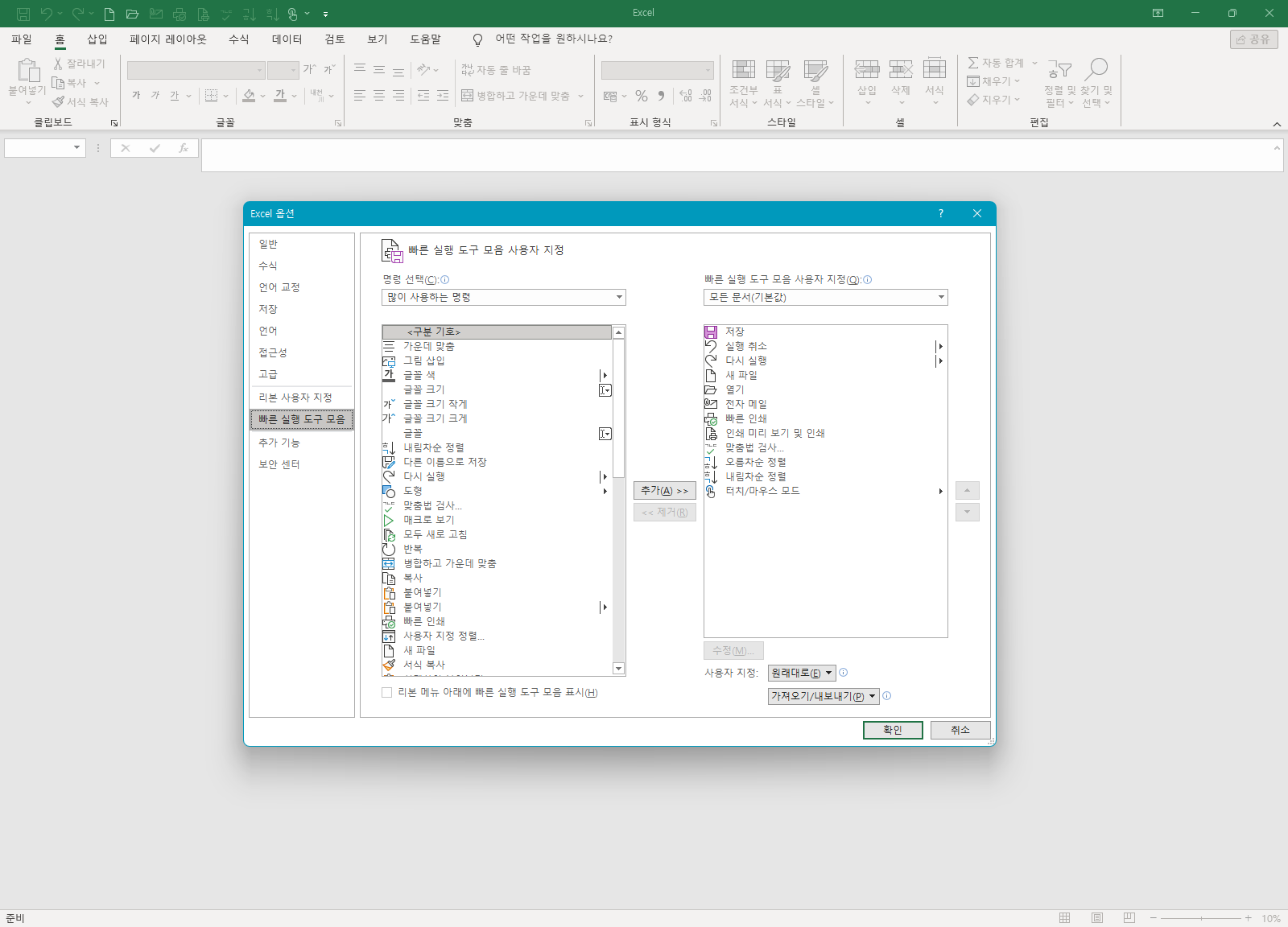The width and height of the screenshot is (1288, 927).
Task: Open the number format dropdown in ribbon
Action: click(708, 71)
